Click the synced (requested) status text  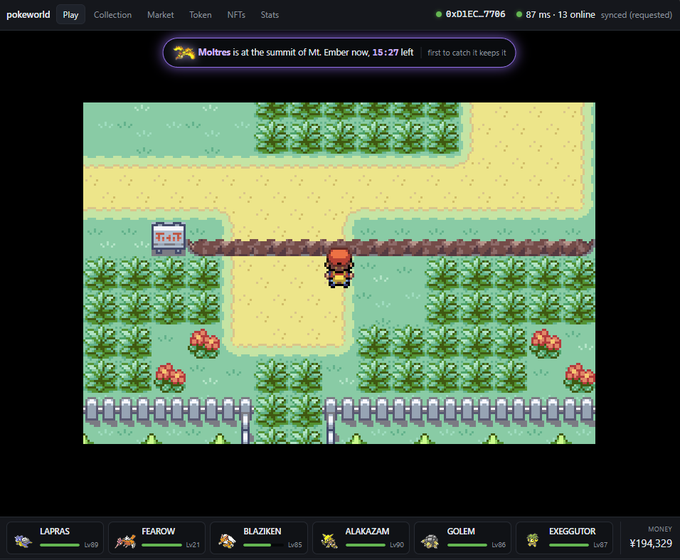click(636, 15)
